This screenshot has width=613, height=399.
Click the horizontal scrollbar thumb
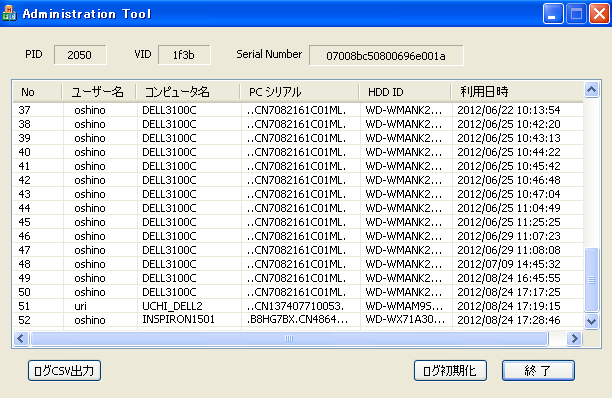pos(289,338)
